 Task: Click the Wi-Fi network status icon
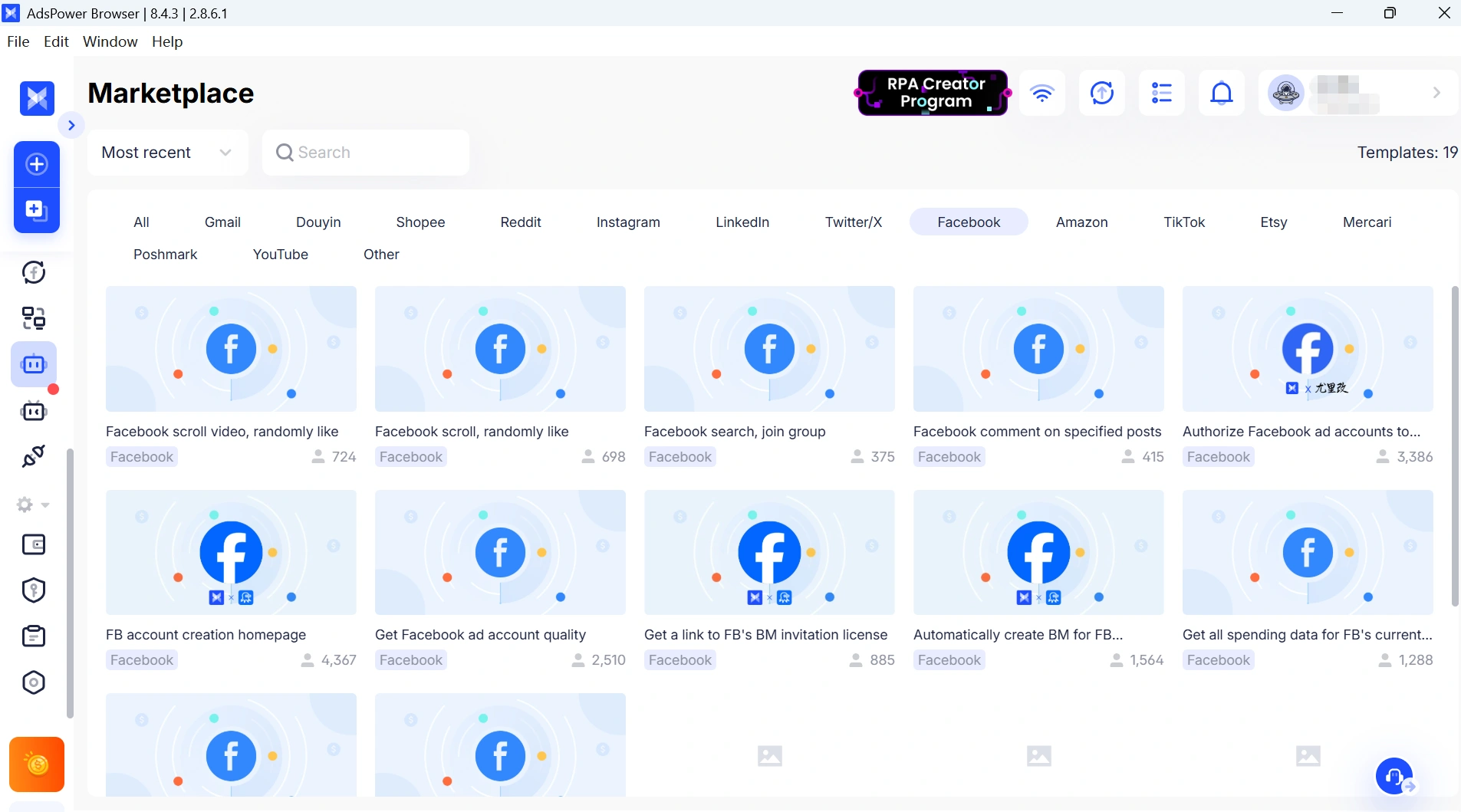click(1042, 93)
